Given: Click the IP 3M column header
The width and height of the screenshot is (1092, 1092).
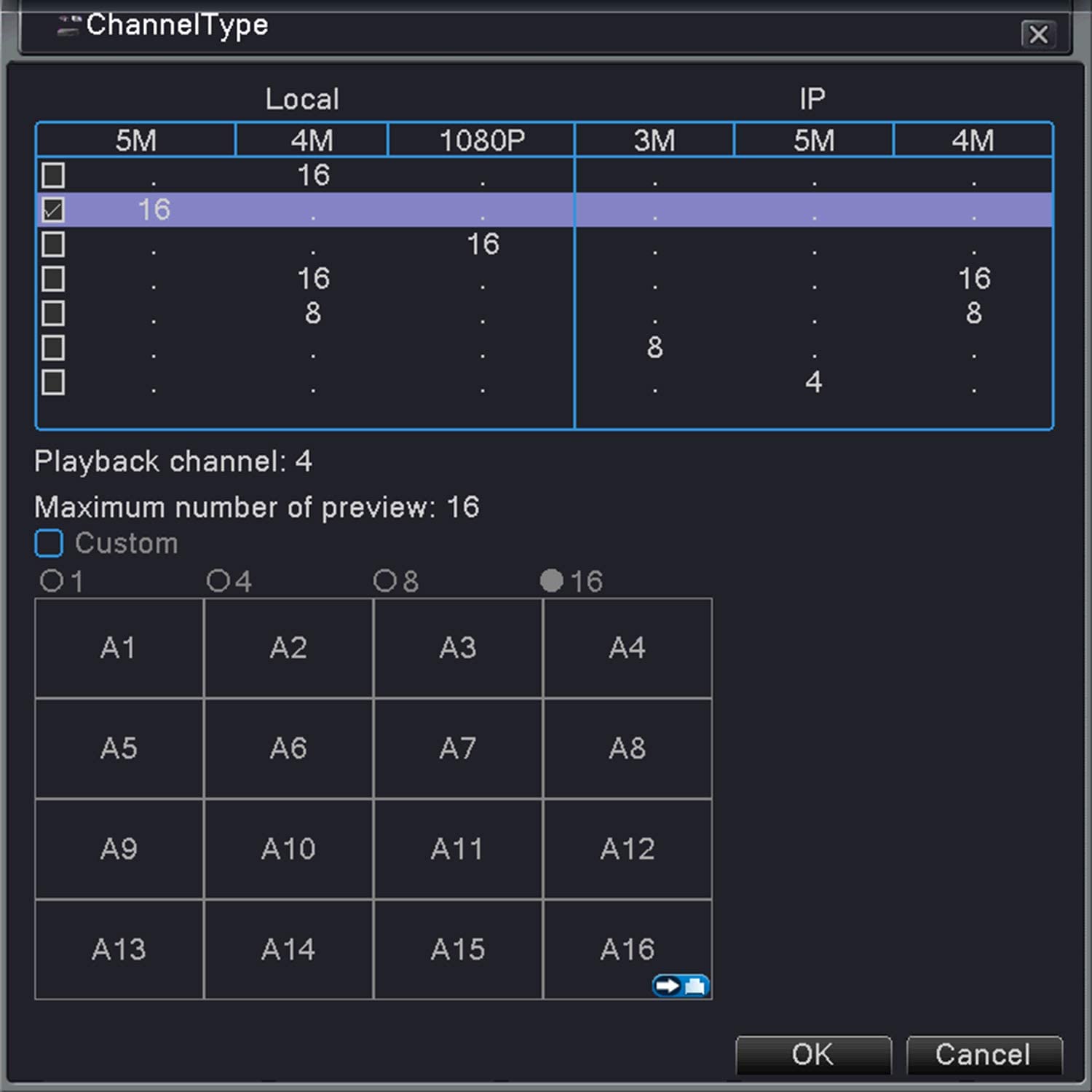Looking at the screenshot, I should click(x=654, y=140).
